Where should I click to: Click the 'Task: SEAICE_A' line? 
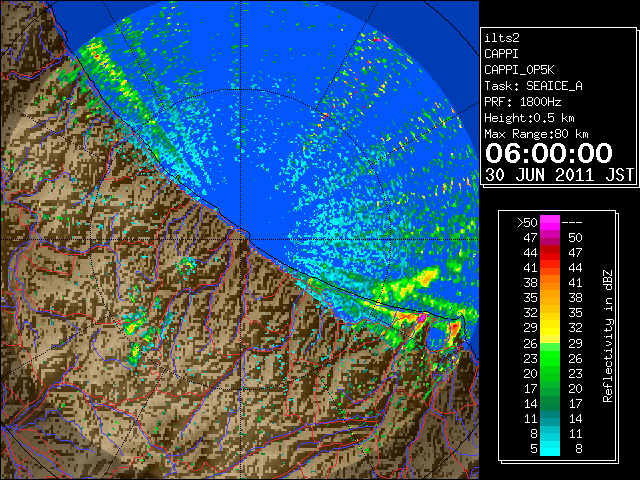(533, 86)
